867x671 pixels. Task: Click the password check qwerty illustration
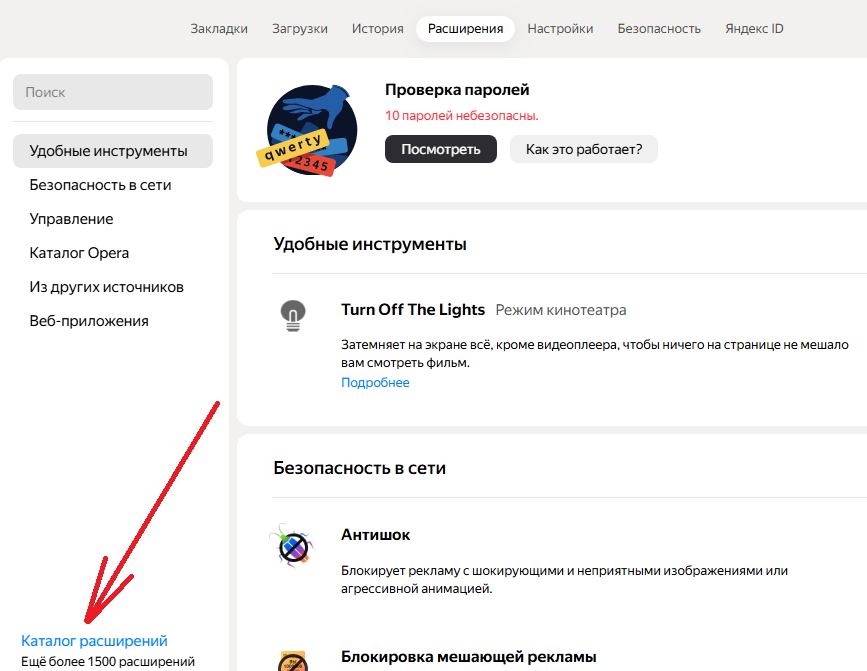point(307,130)
